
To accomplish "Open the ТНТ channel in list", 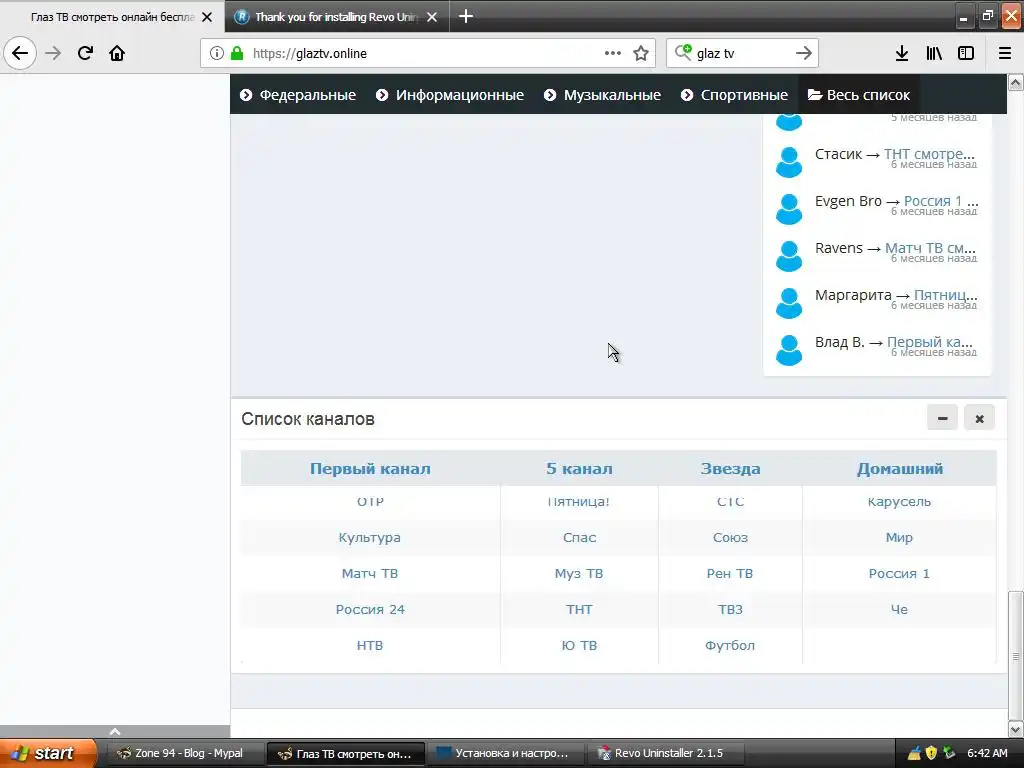I will (579, 609).
